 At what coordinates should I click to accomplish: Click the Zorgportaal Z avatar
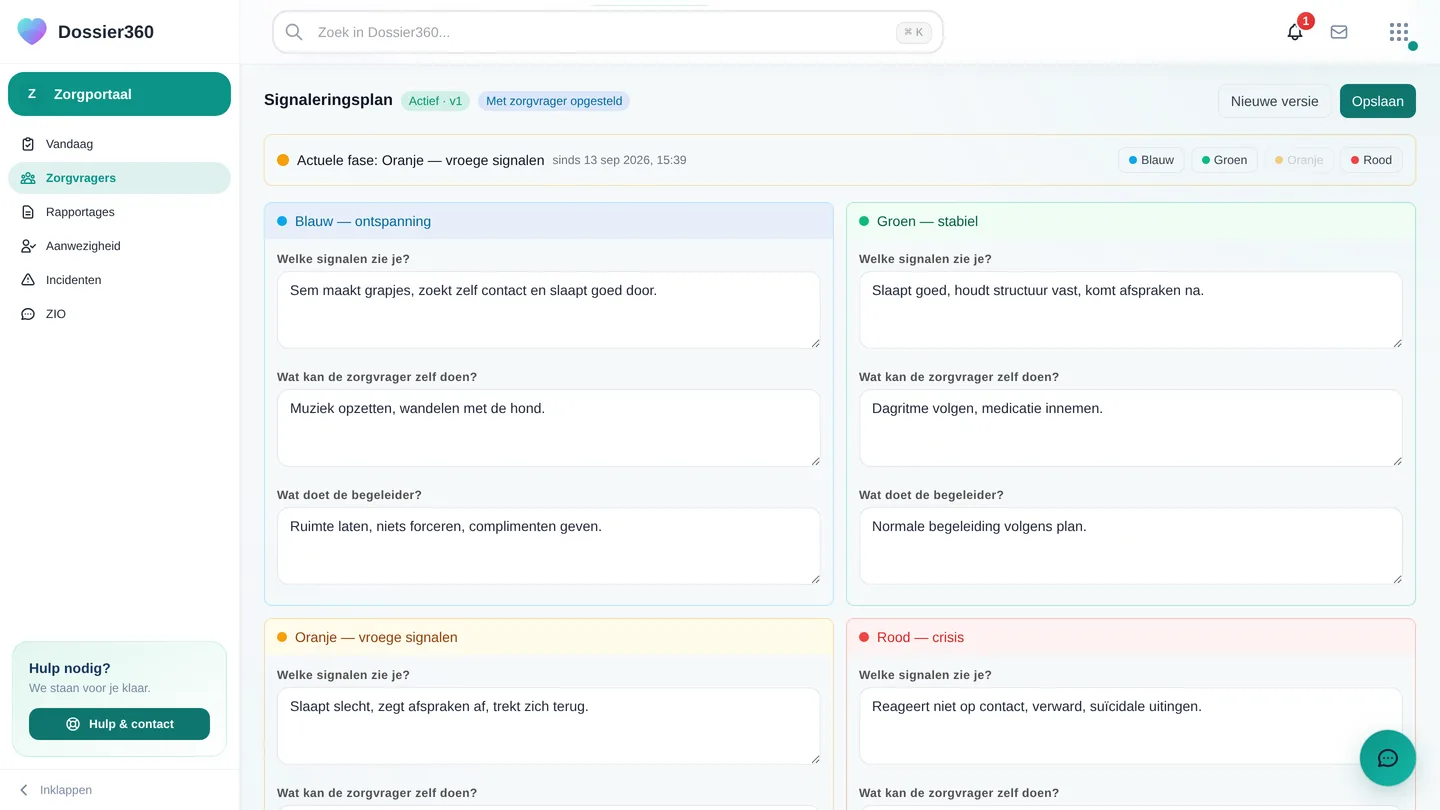point(32,94)
